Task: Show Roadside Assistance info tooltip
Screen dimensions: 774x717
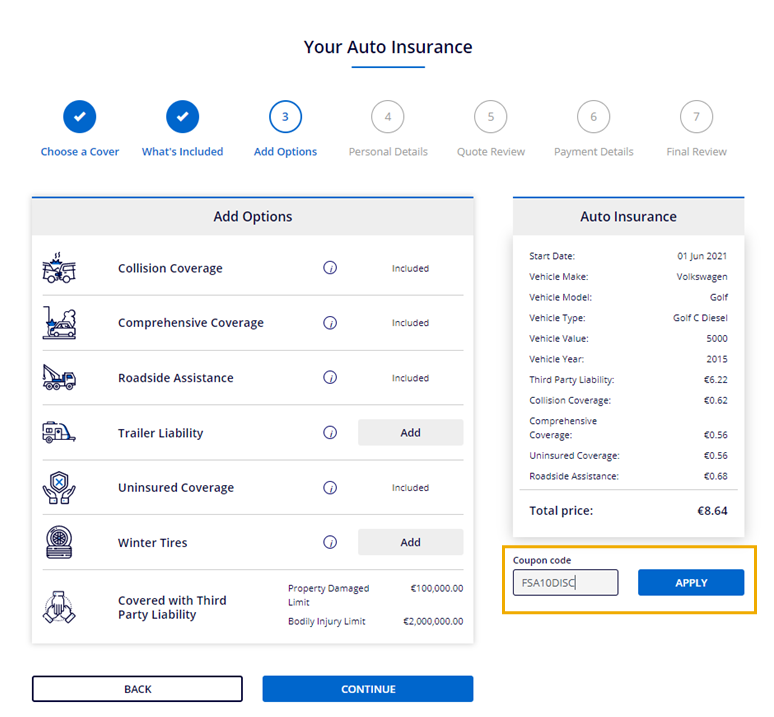Action: pos(330,378)
